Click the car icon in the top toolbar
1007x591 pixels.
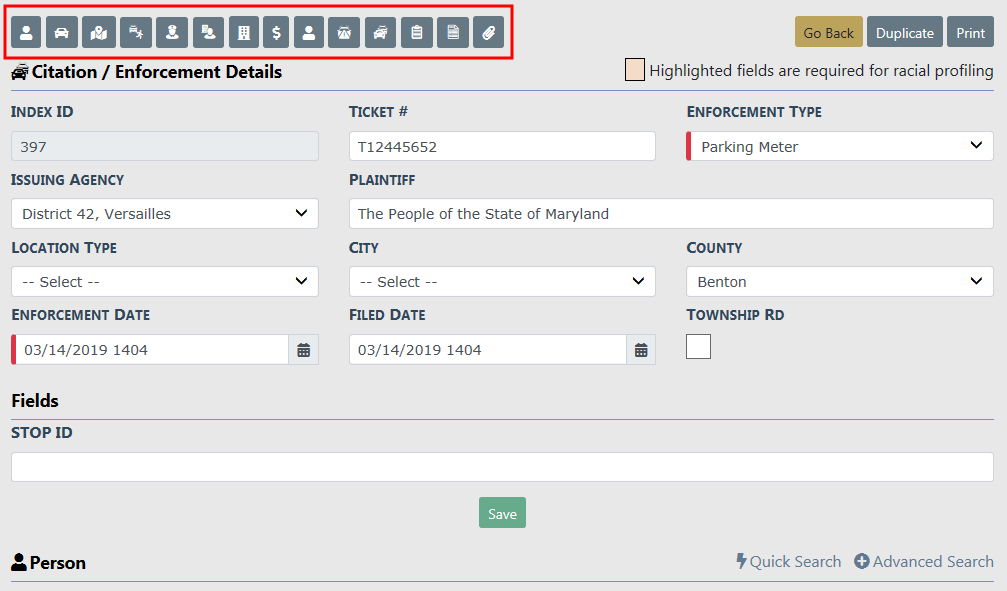pyautogui.click(x=62, y=33)
